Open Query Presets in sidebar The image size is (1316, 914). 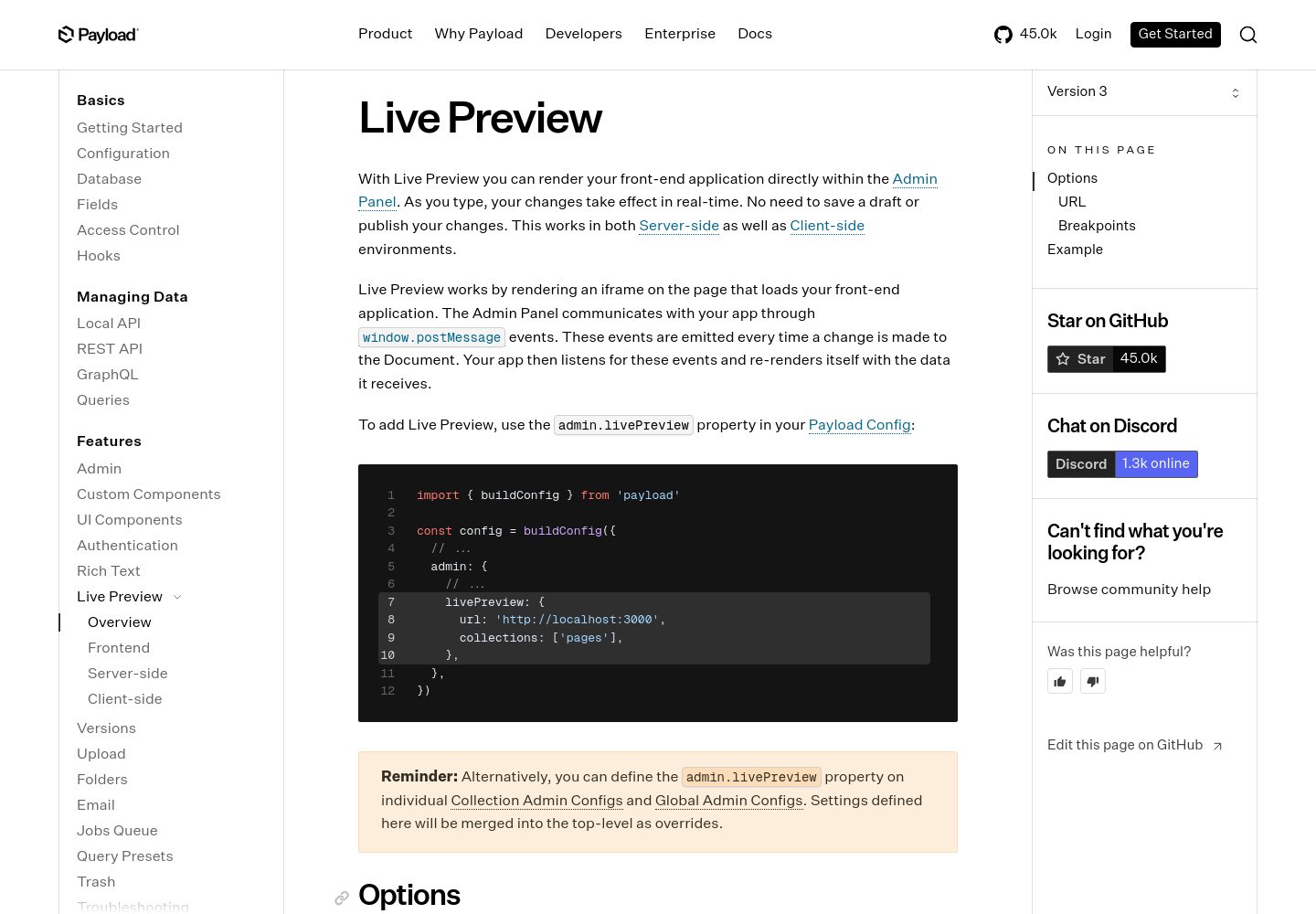point(125,856)
